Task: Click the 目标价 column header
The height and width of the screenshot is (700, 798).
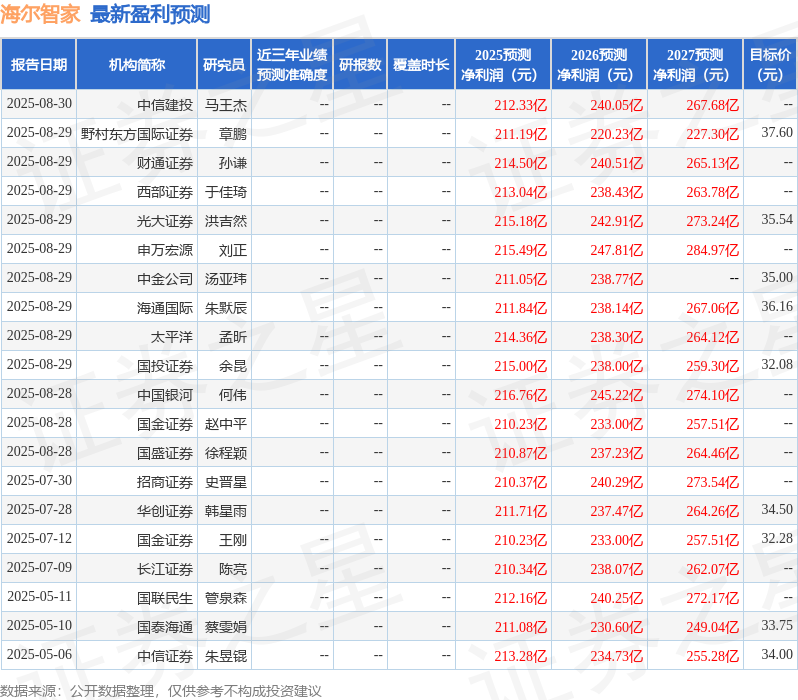Action: [x=771, y=65]
